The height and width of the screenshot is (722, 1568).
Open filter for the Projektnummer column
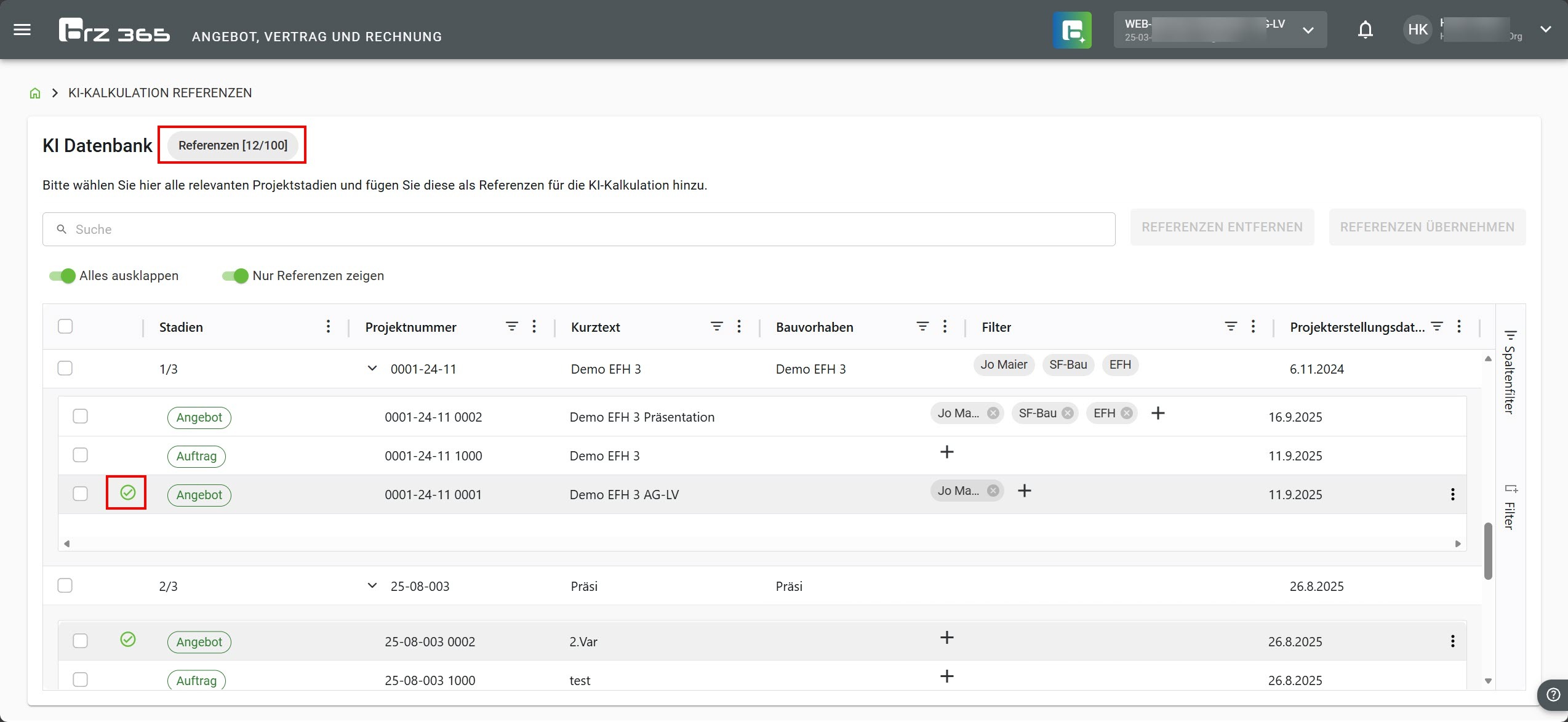pos(511,326)
